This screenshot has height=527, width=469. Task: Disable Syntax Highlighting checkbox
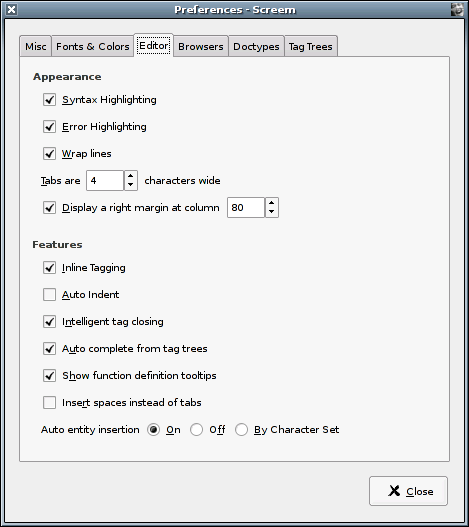click(49, 100)
